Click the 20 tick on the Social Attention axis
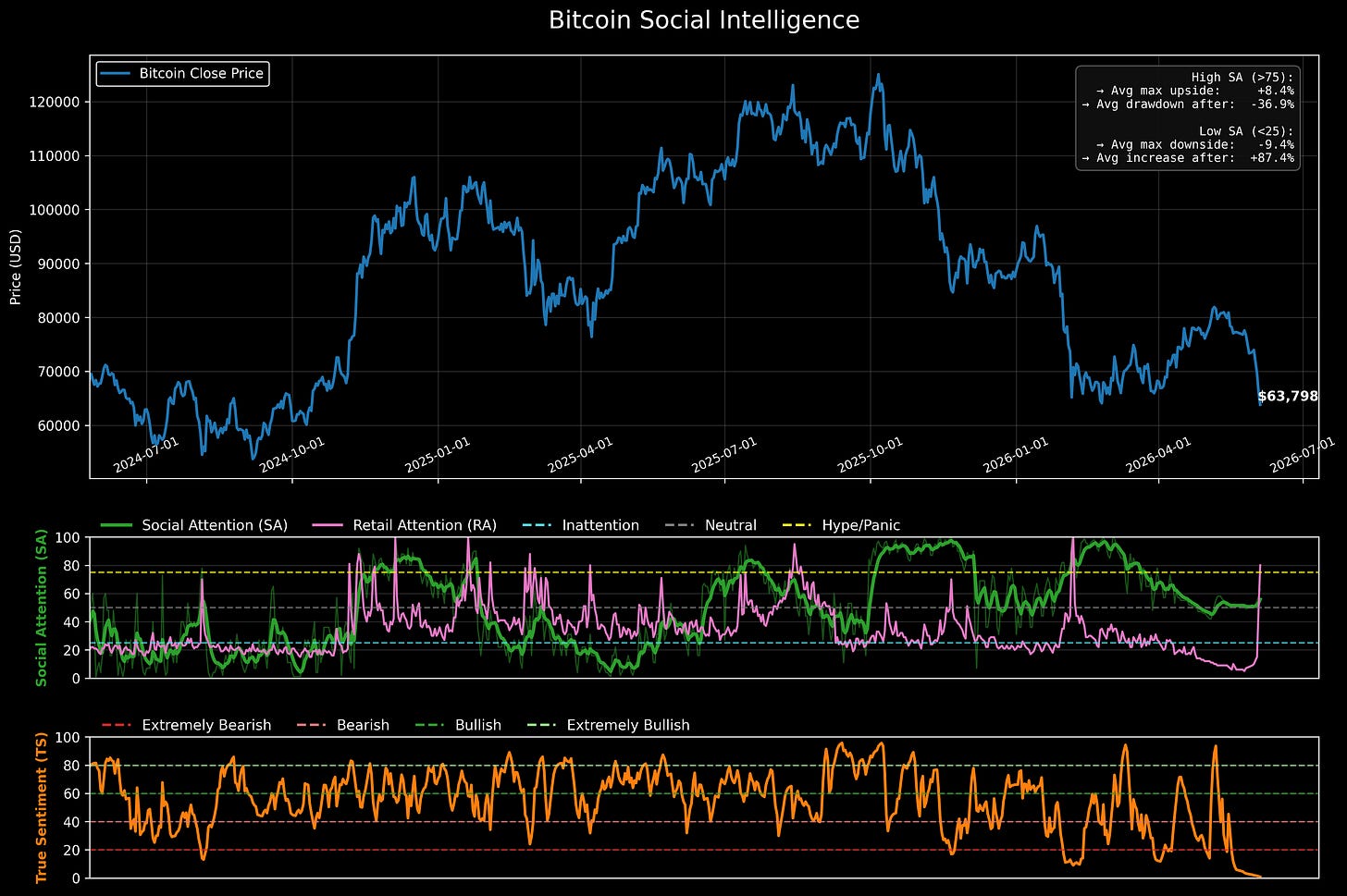The height and width of the screenshot is (896, 1347). point(73,650)
